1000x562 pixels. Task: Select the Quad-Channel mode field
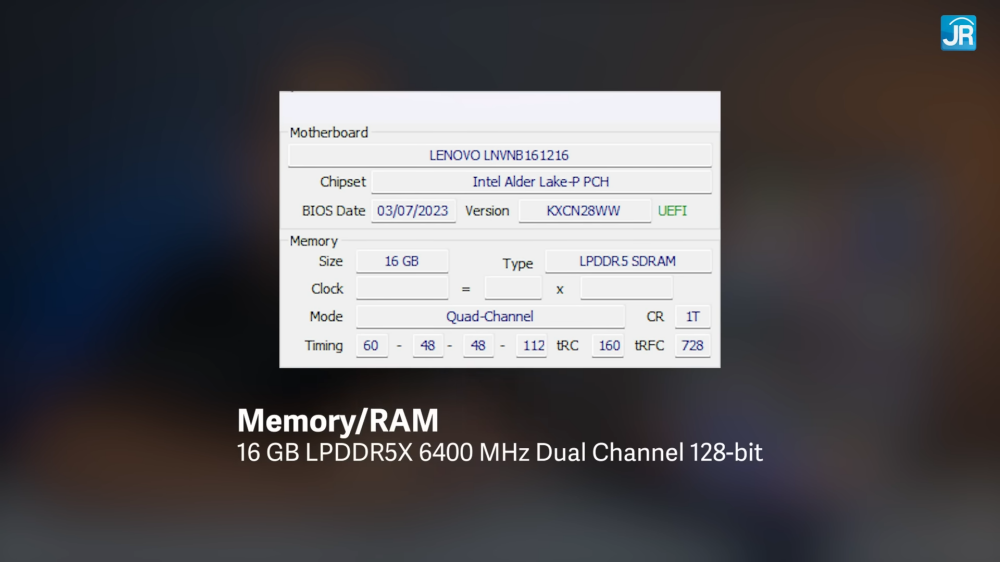[x=490, y=316]
